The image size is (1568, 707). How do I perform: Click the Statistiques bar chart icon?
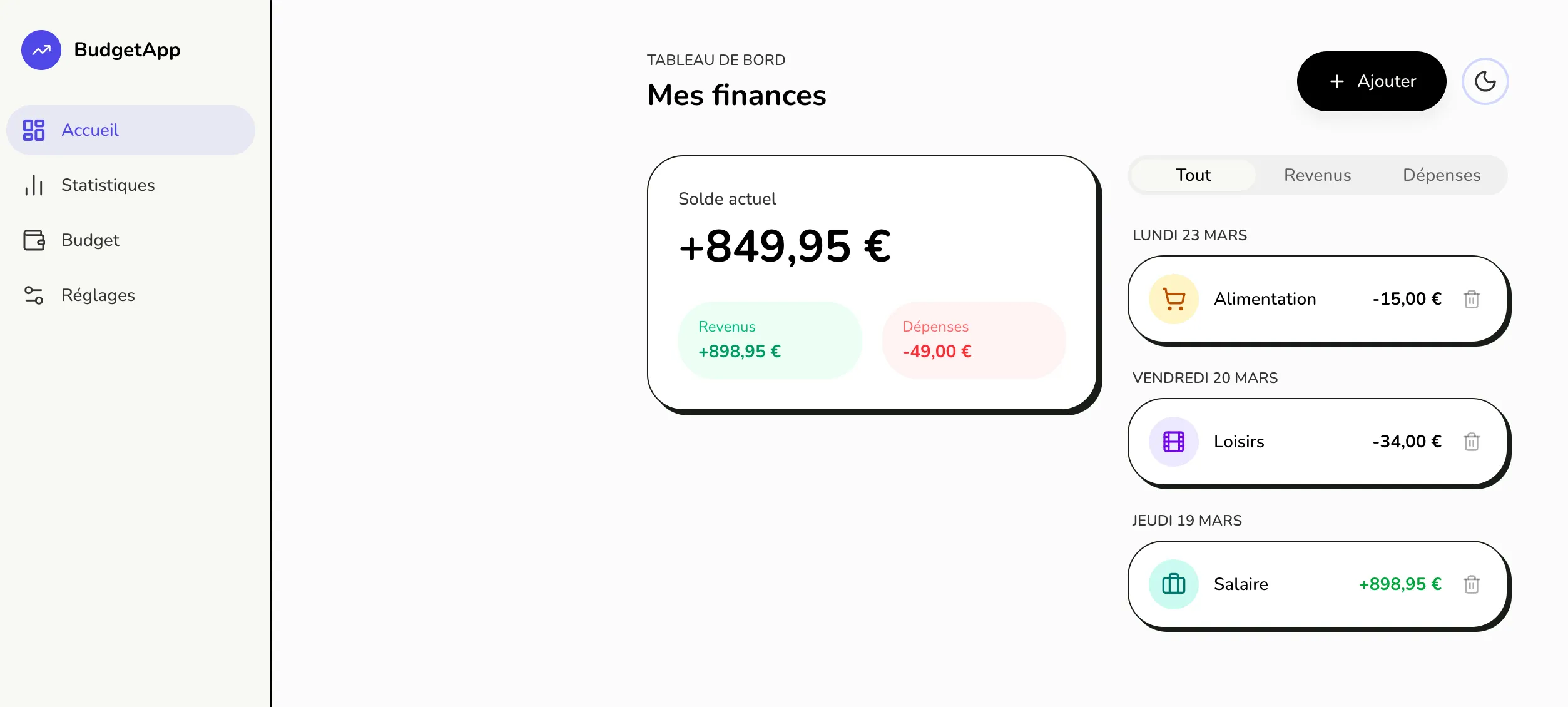click(34, 185)
